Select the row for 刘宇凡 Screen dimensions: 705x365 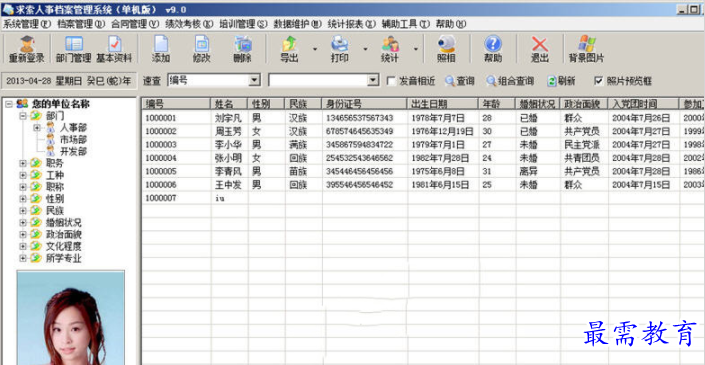pos(423,118)
